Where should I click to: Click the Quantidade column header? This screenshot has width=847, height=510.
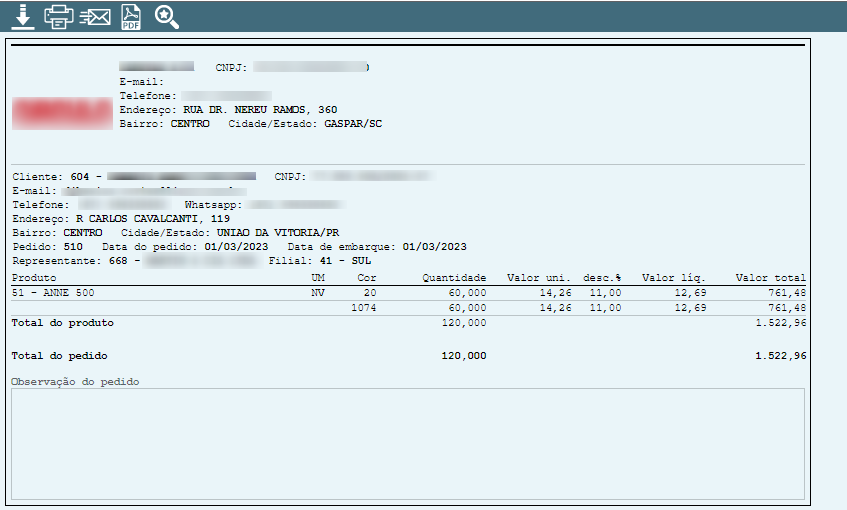click(454, 277)
